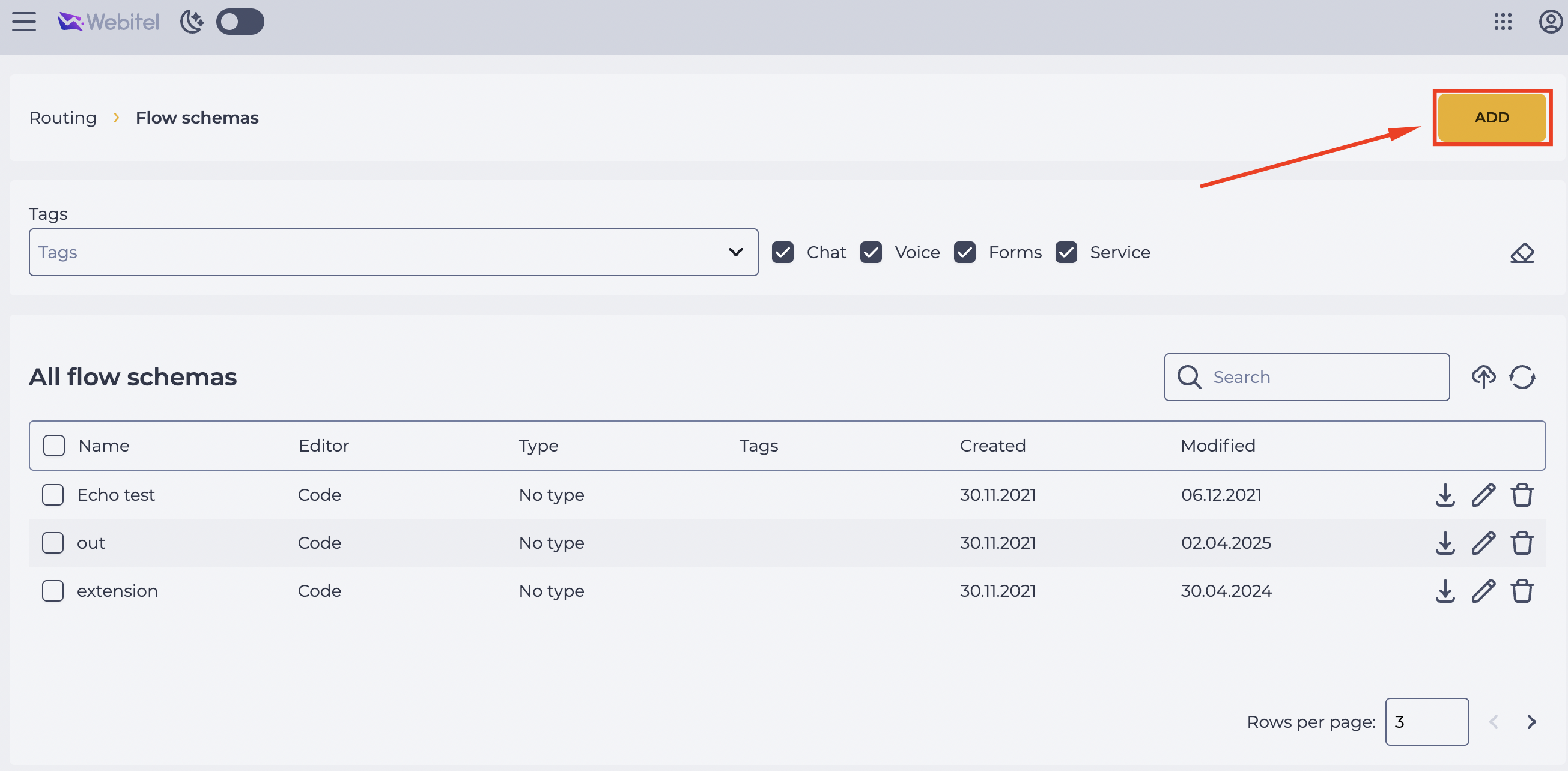This screenshot has height=771, width=1568.
Task: Edit the extension schema
Action: (x=1483, y=591)
